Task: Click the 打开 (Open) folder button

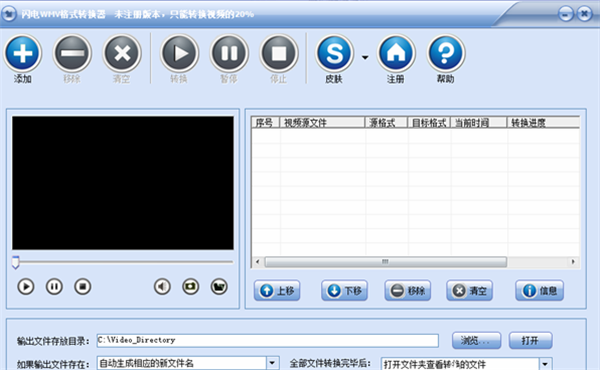Action: [x=530, y=340]
